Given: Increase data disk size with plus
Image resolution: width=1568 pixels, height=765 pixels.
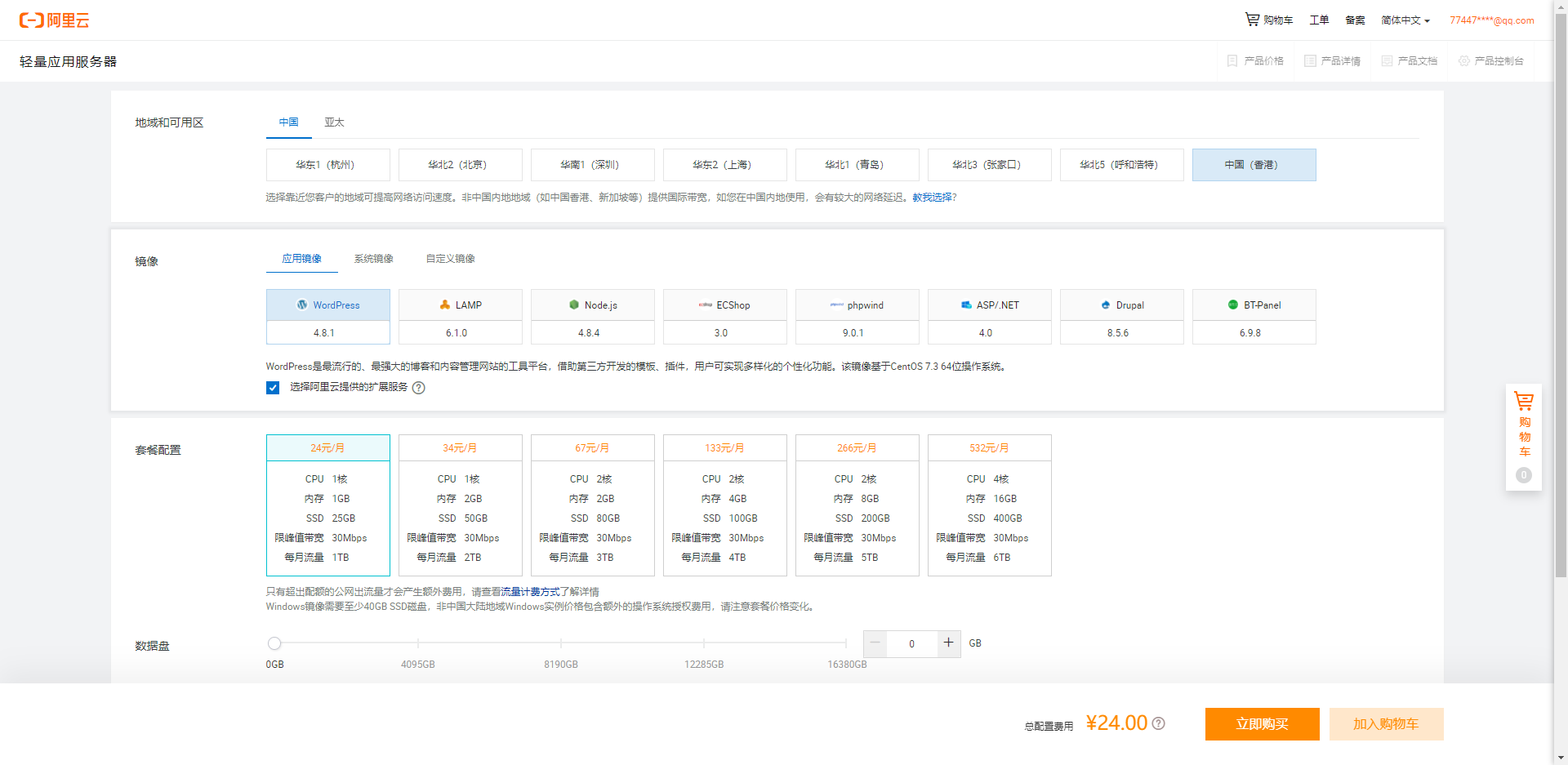Looking at the screenshot, I should [x=948, y=643].
